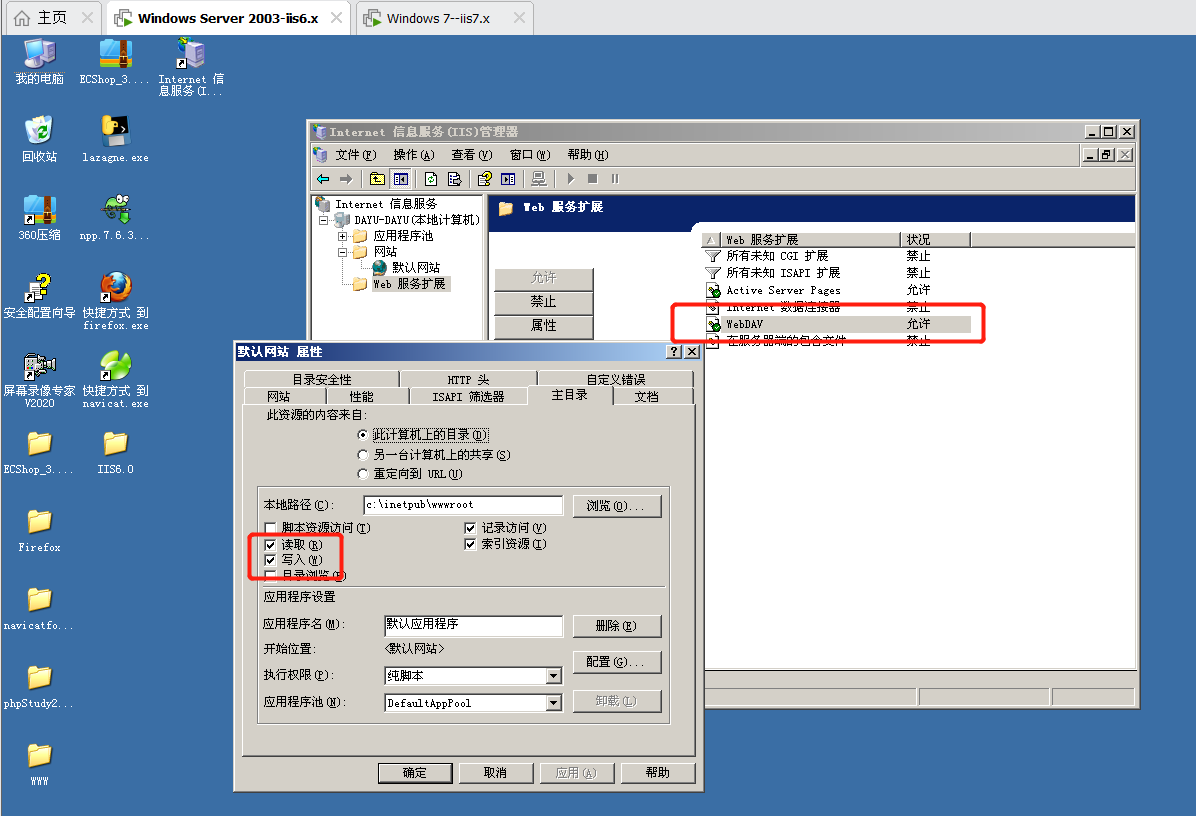Uncheck the 索引资源 checkbox
The height and width of the screenshot is (816, 1196).
click(x=470, y=544)
